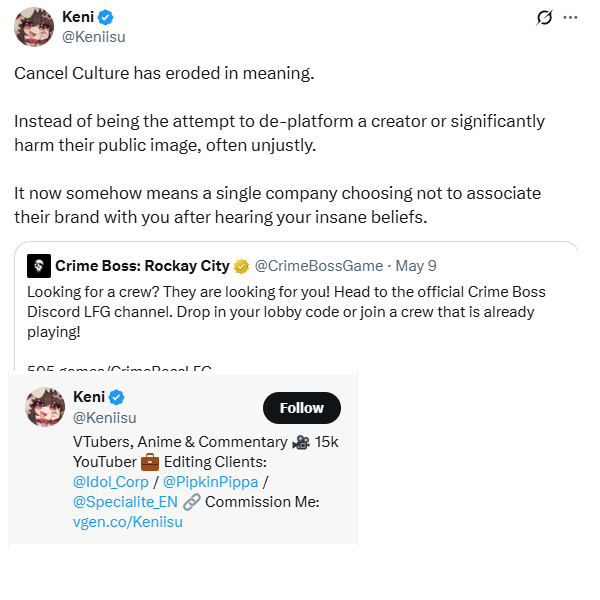
Task: Open the quoted tweet's May 9 timestamp
Action: tap(416, 266)
